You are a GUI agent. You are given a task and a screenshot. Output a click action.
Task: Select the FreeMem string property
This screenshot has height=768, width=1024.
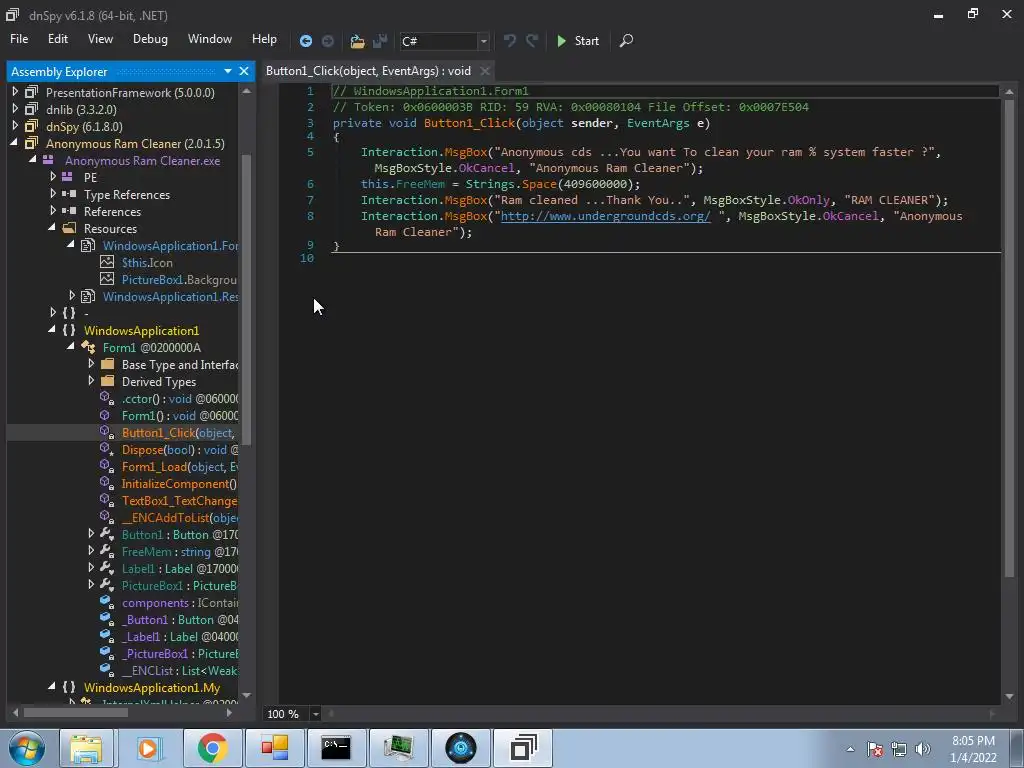[180, 552]
